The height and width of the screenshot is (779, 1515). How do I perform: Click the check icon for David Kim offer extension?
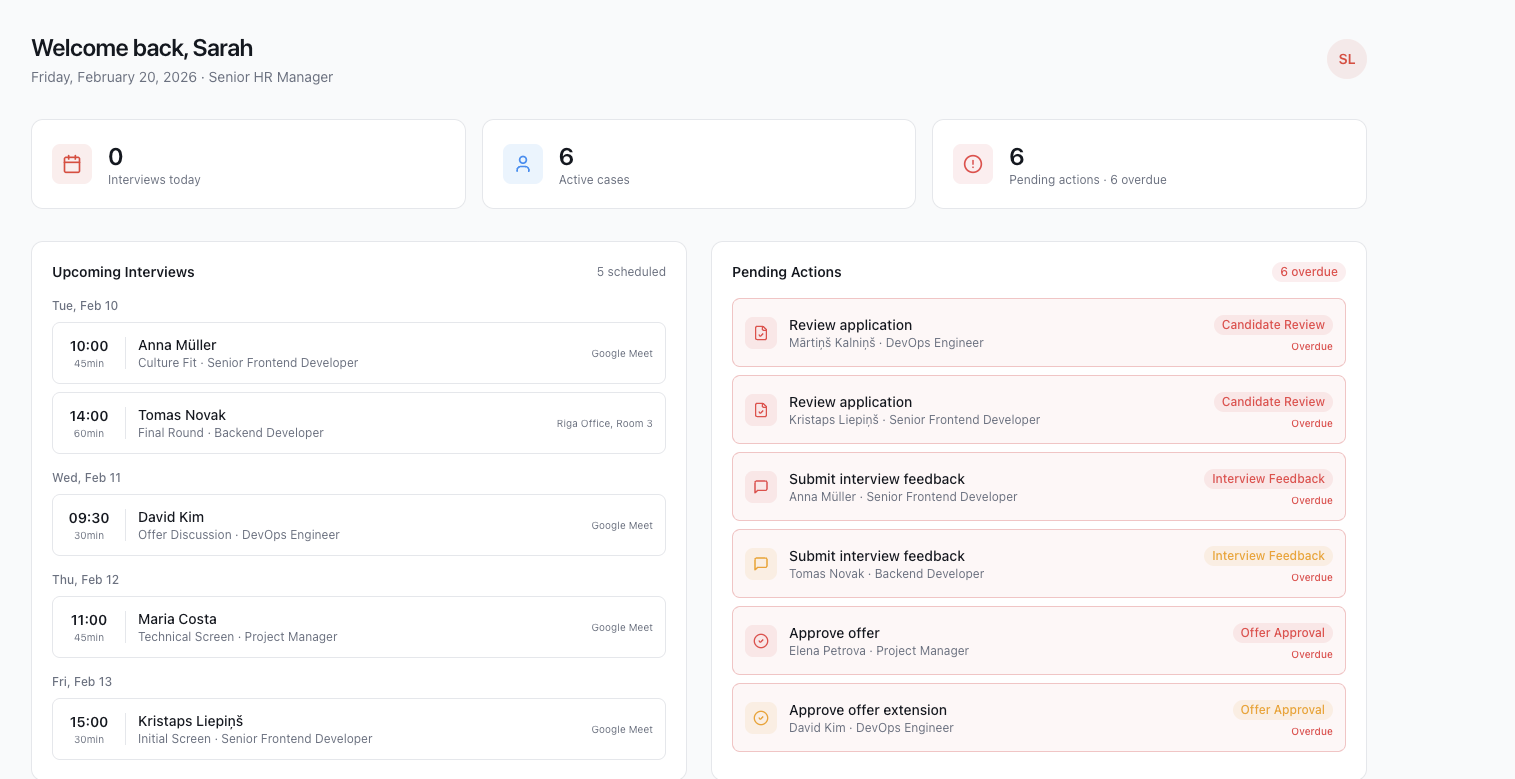tap(761, 718)
